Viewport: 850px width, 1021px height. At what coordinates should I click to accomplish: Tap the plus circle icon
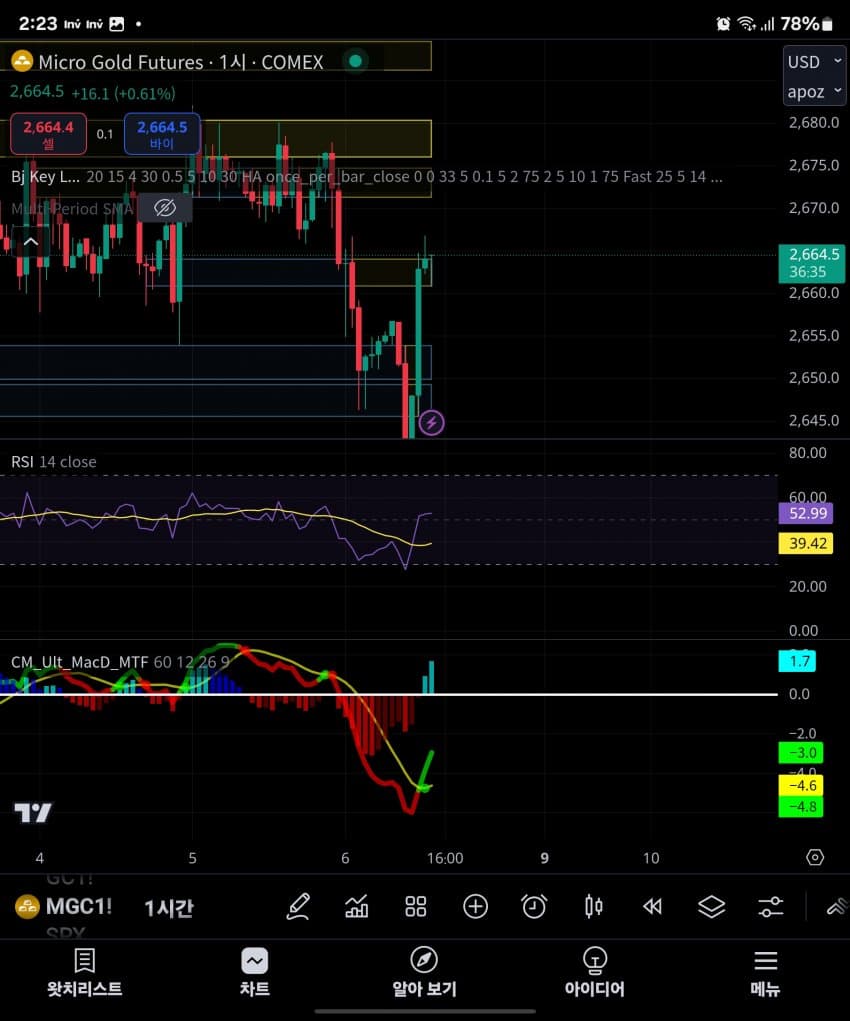[475, 906]
